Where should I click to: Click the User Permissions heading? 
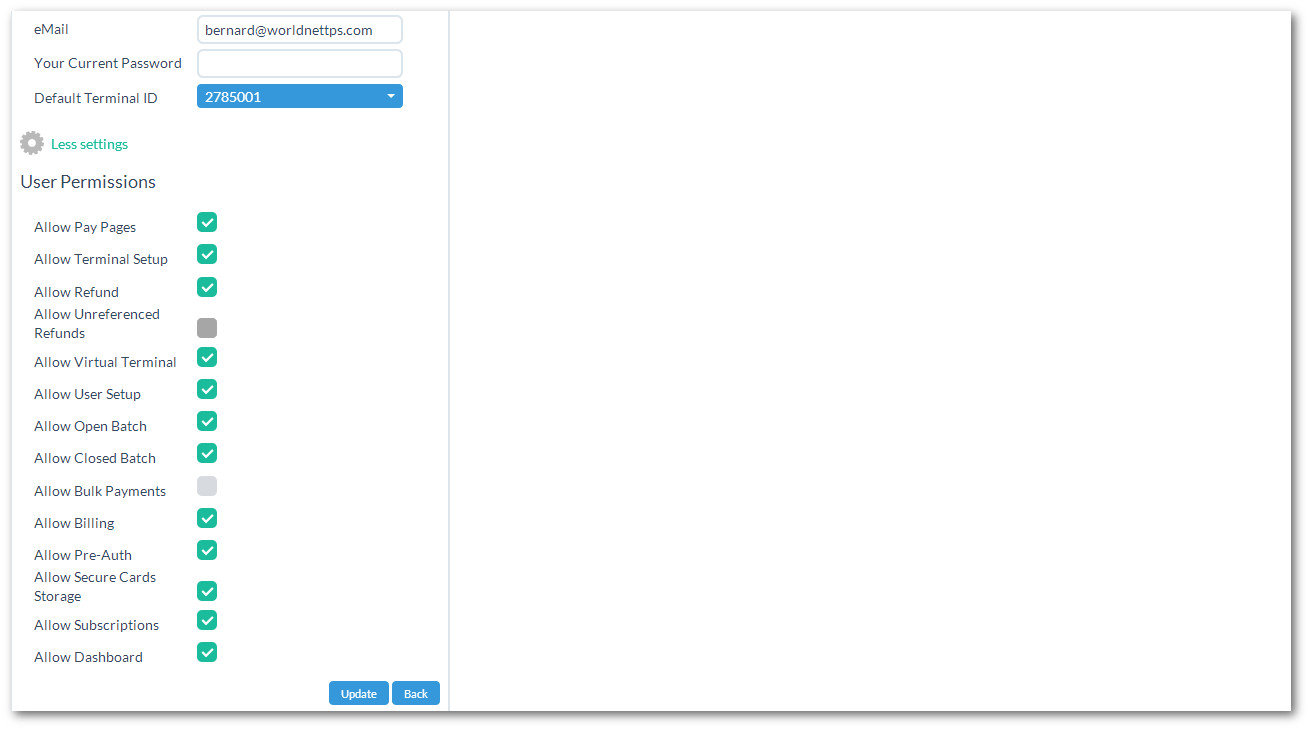(88, 182)
